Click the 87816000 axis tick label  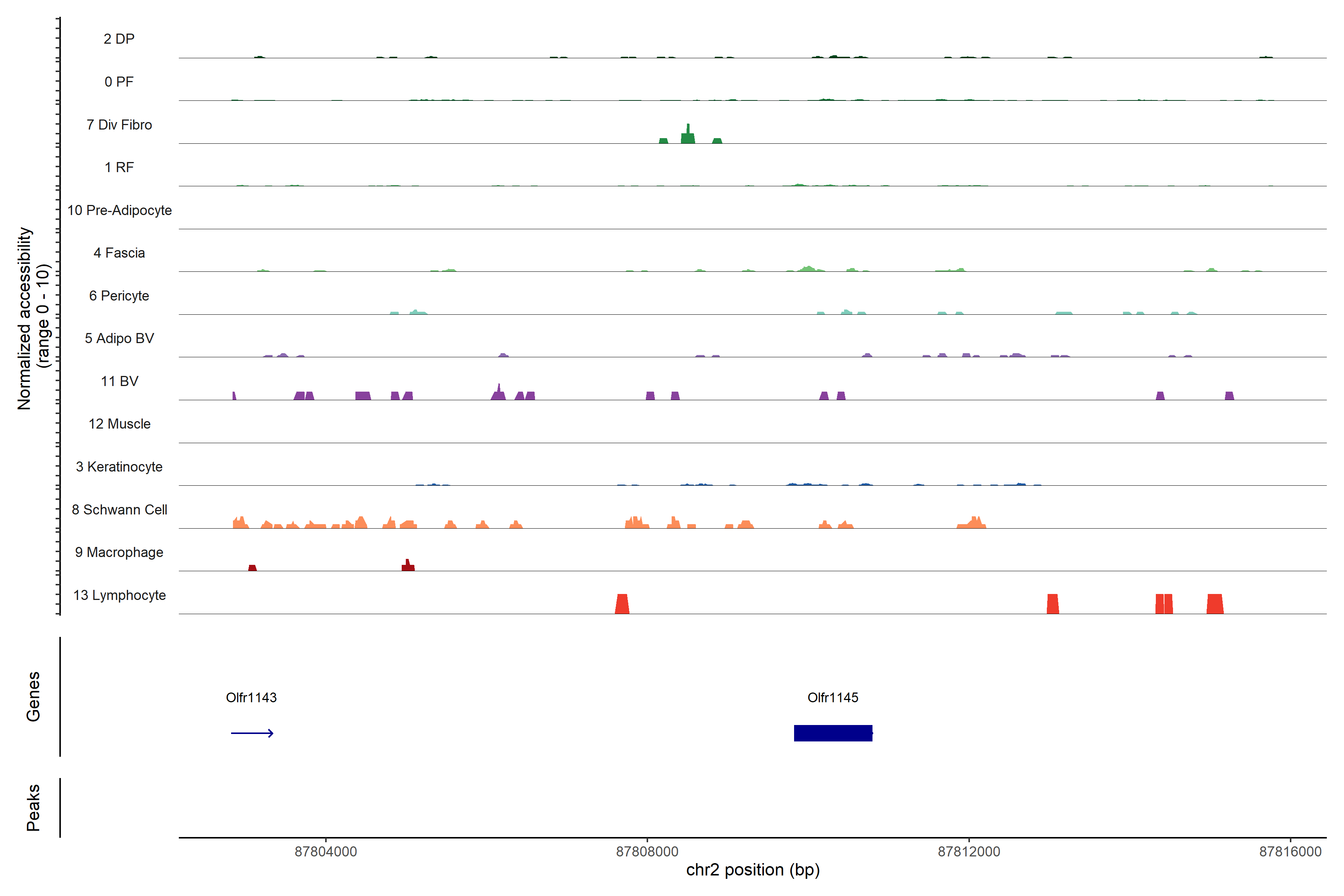[1290, 852]
